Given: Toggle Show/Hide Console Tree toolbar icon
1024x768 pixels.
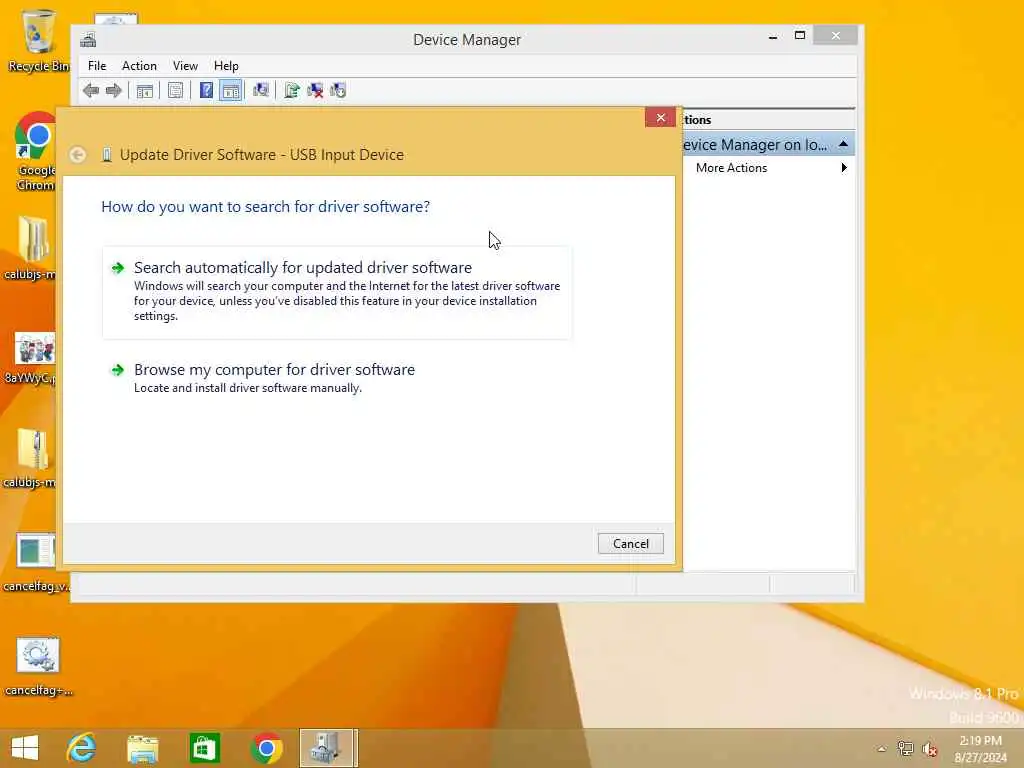Looking at the screenshot, I should click(145, 90).
